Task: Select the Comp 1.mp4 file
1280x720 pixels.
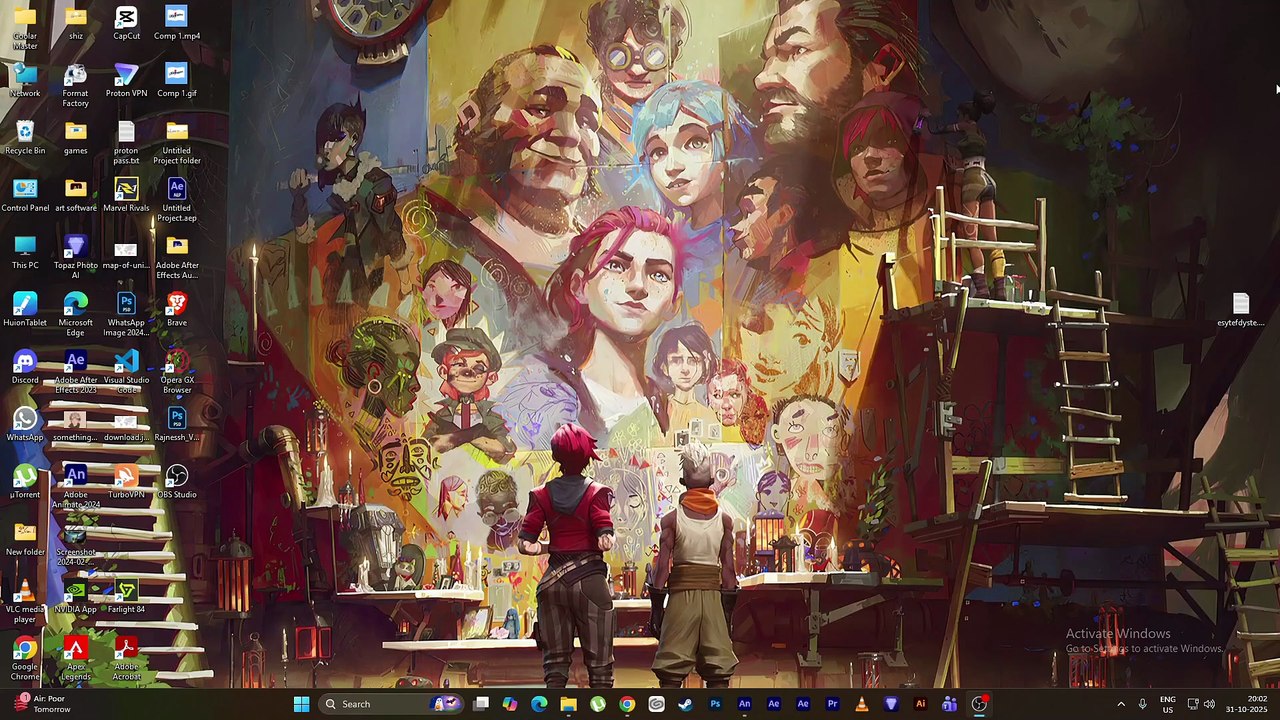Action: click(x=177, y=23)
